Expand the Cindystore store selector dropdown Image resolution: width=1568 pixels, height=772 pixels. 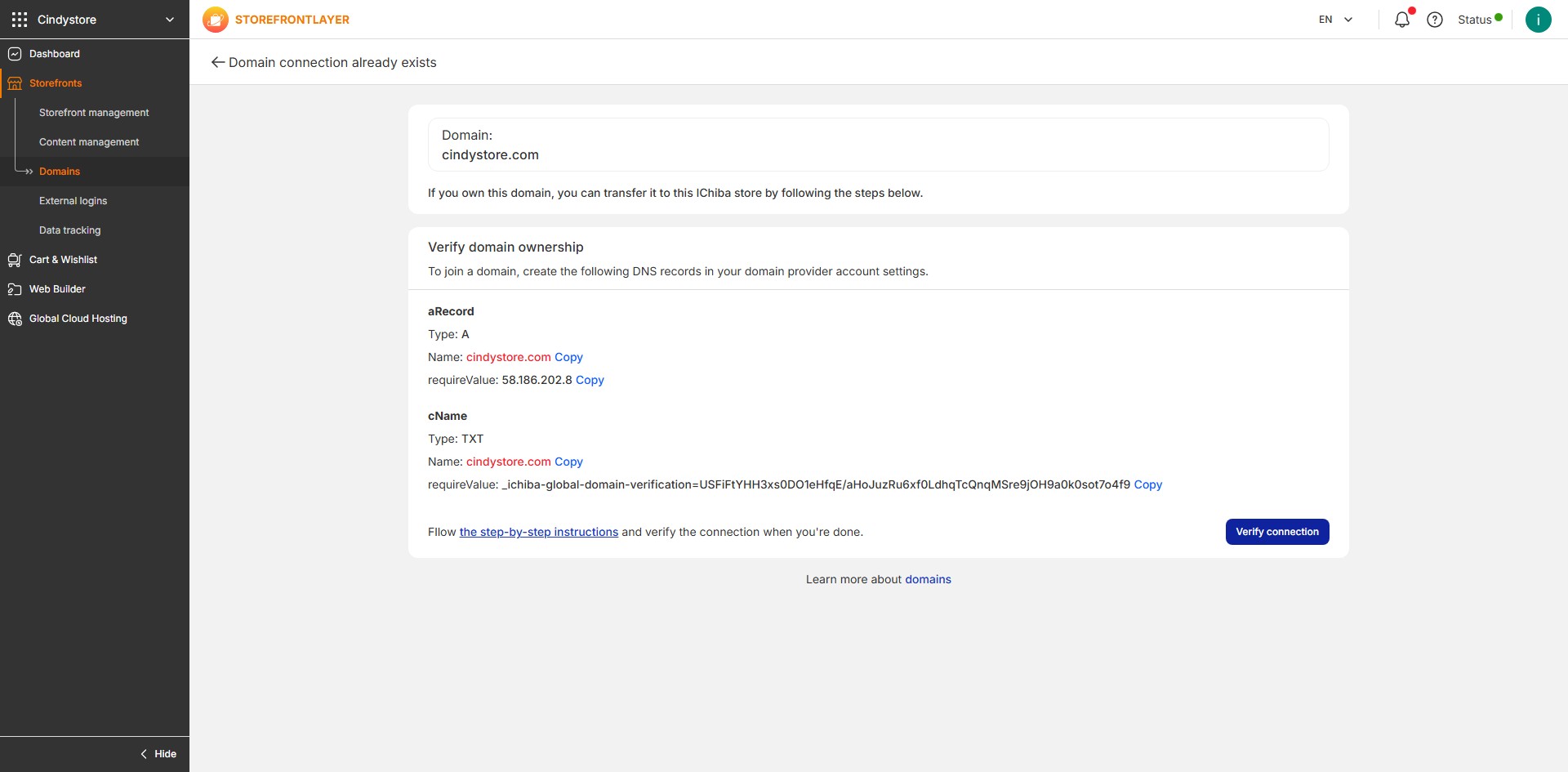click(170, 20)
